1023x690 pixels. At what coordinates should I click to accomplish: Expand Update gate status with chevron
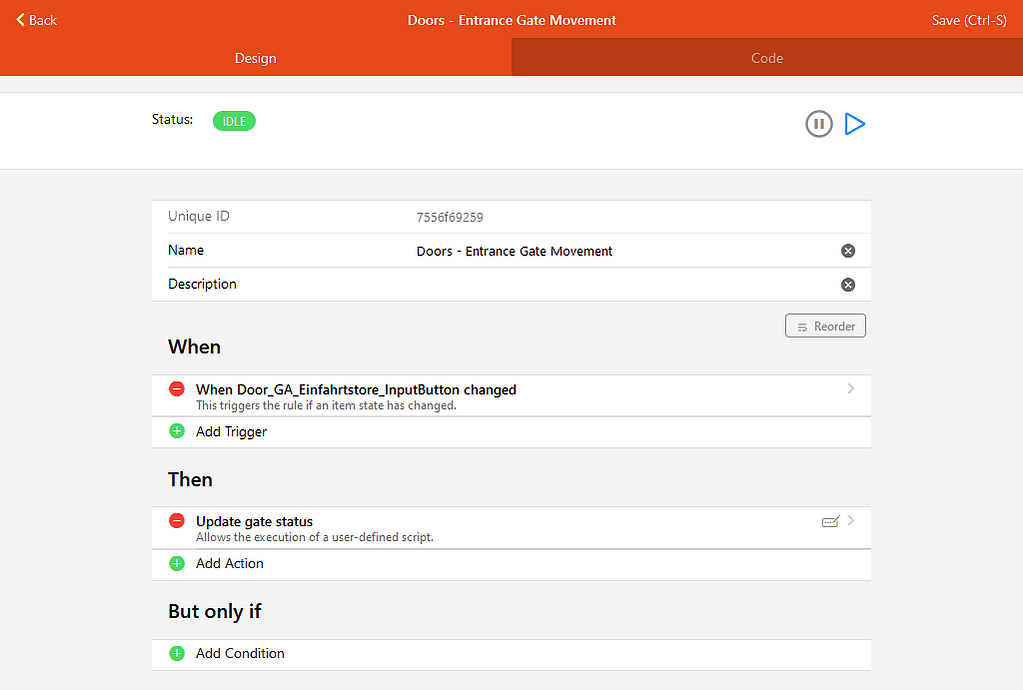pos(851,520)
